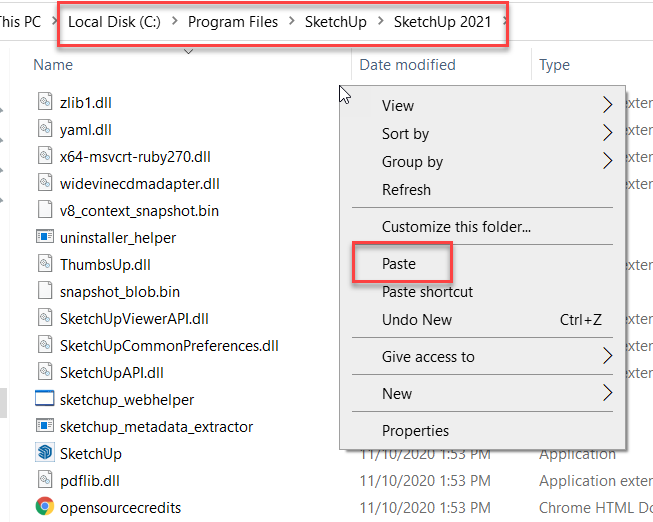Choose Paste from the context menu
Viewport: 653px width, 522px height.
[399, 264]
